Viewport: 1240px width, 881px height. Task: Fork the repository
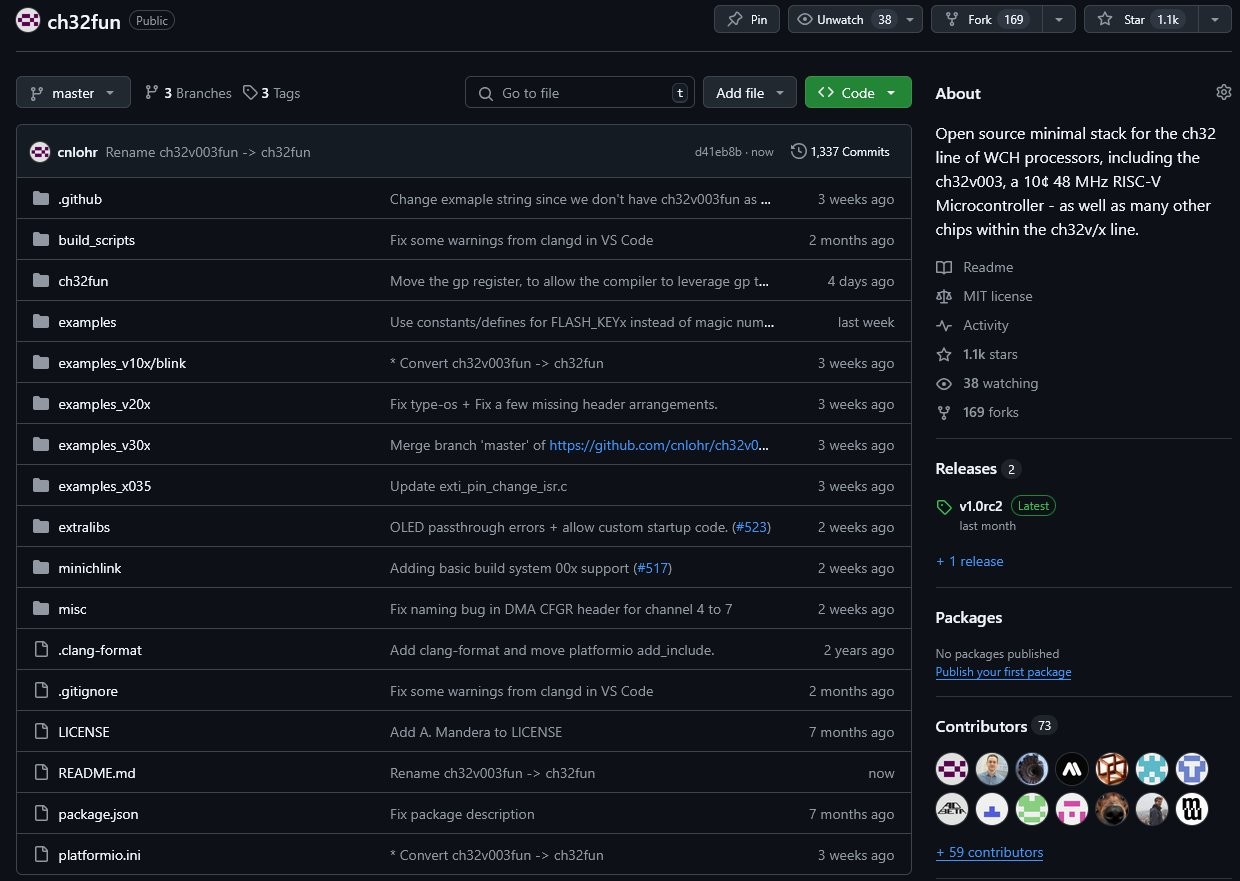987,19
